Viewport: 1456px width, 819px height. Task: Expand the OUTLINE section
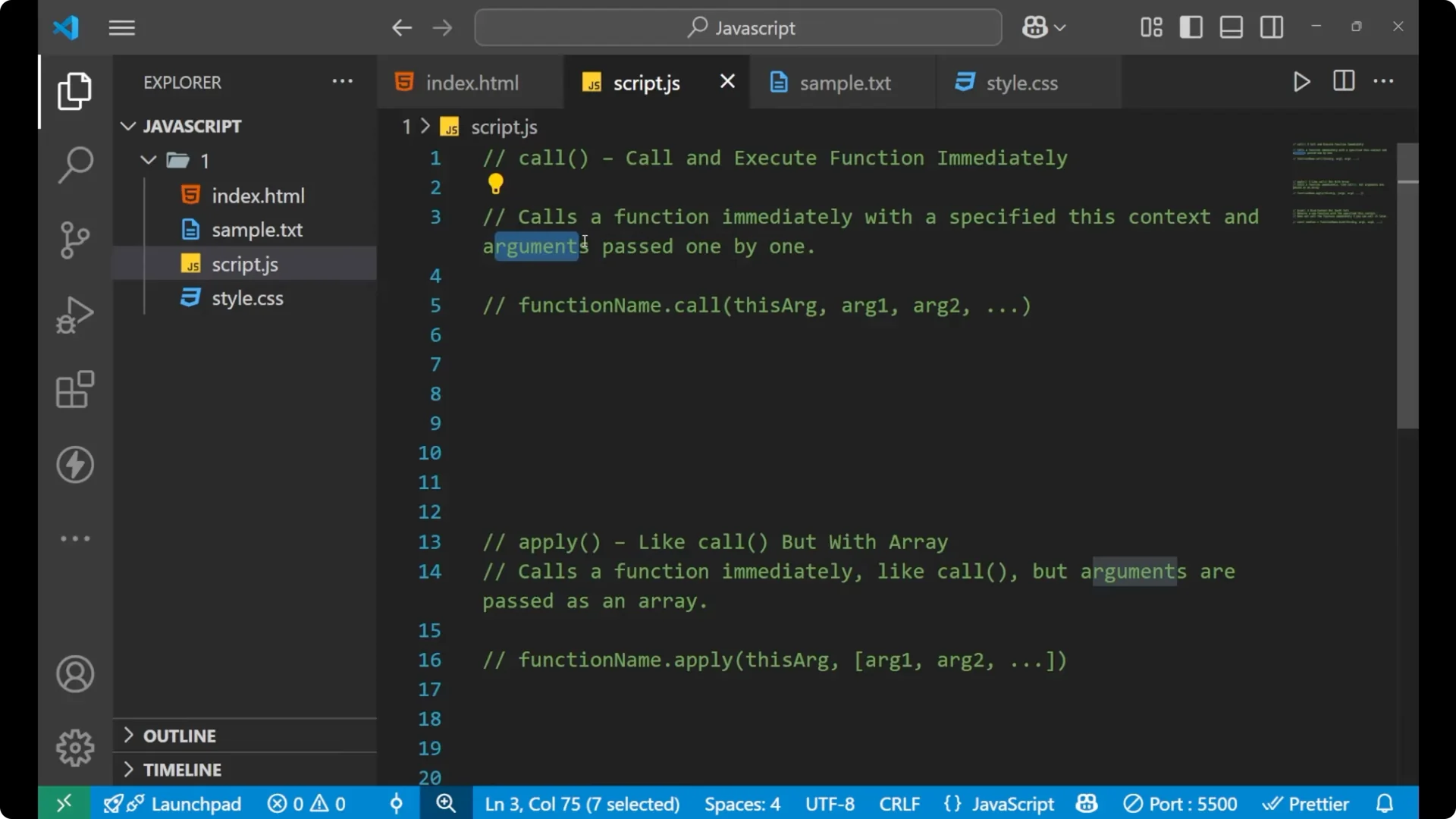point(180,735)
